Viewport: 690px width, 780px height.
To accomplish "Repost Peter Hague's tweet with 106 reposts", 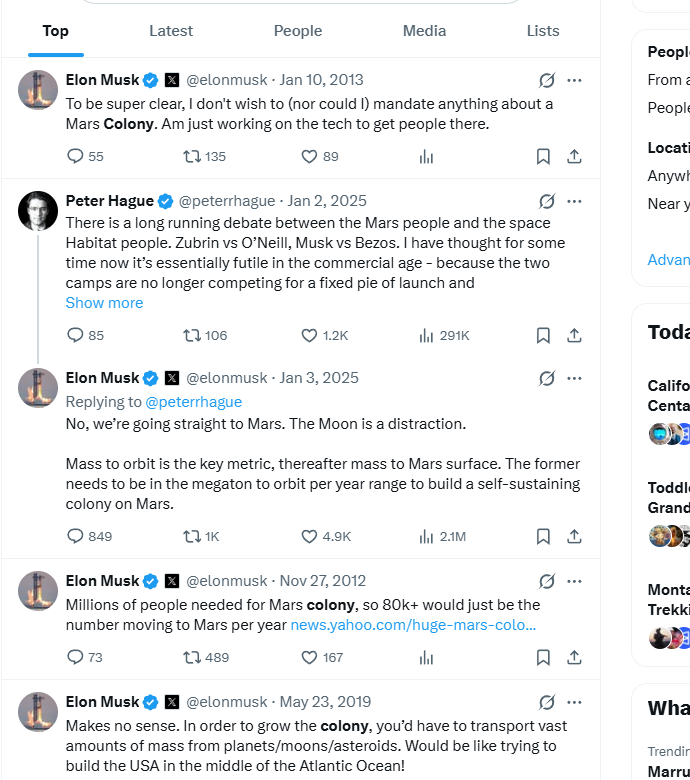I will tap(204, 335).
